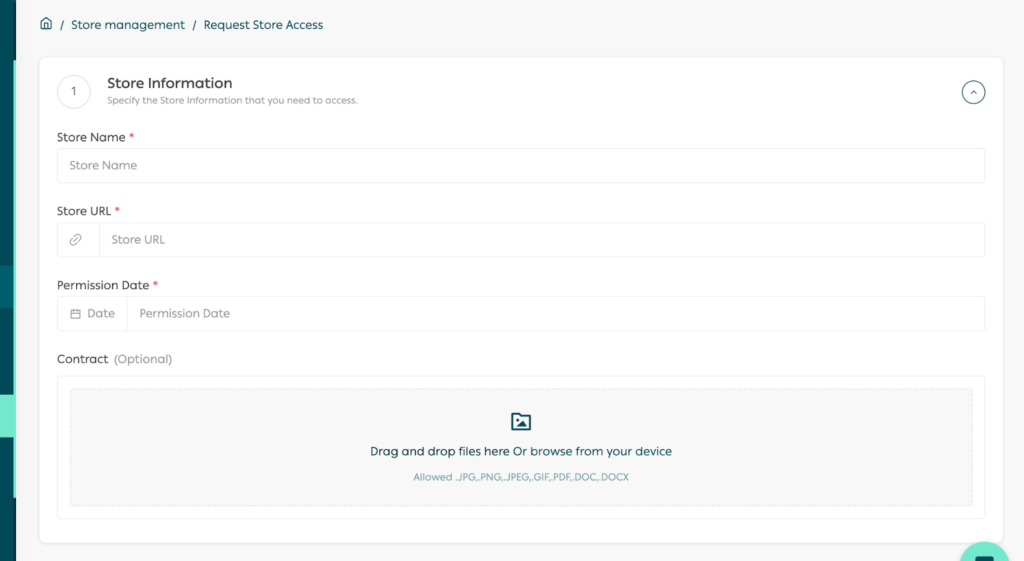Click 'Drag and drop files here' text
The height and width of the screenshot is (561, 1024).
440,451
